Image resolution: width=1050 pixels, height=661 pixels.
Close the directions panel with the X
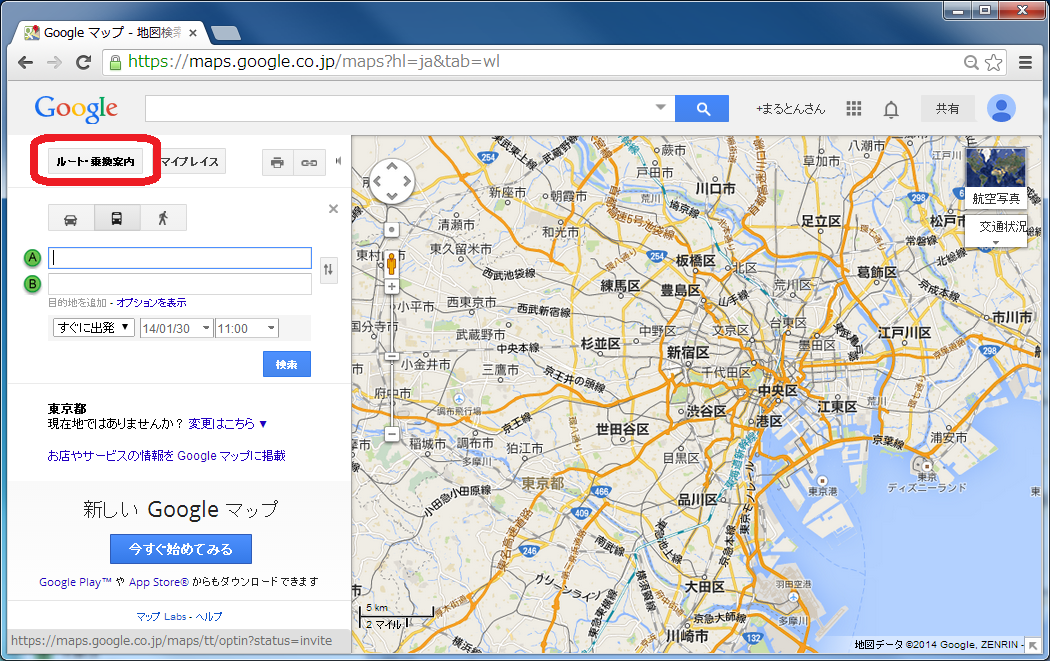333,209
